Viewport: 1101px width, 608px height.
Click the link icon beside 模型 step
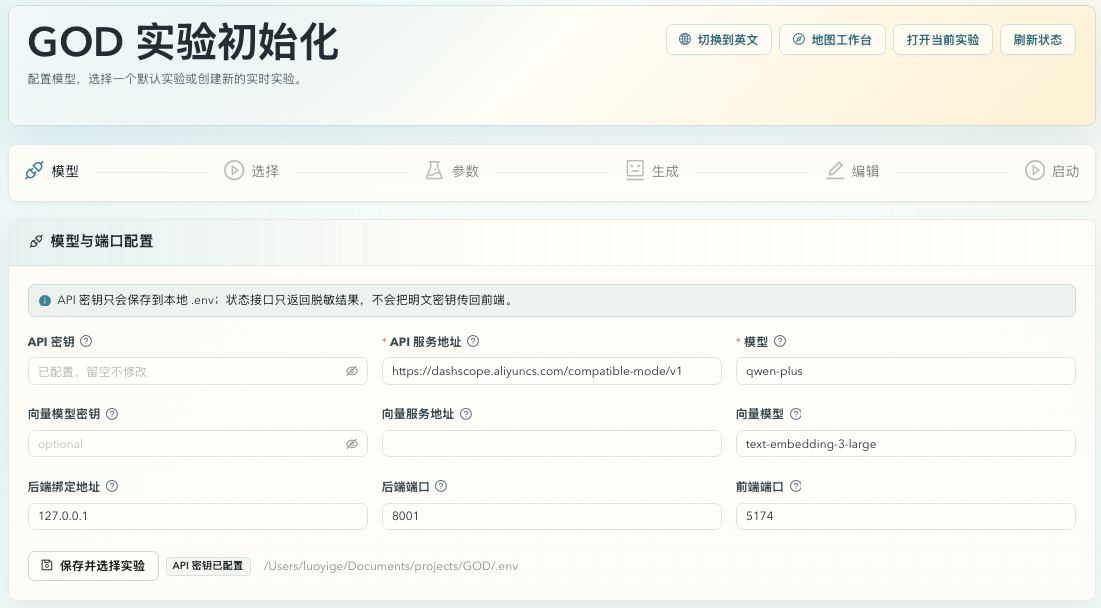pos(34,171)
